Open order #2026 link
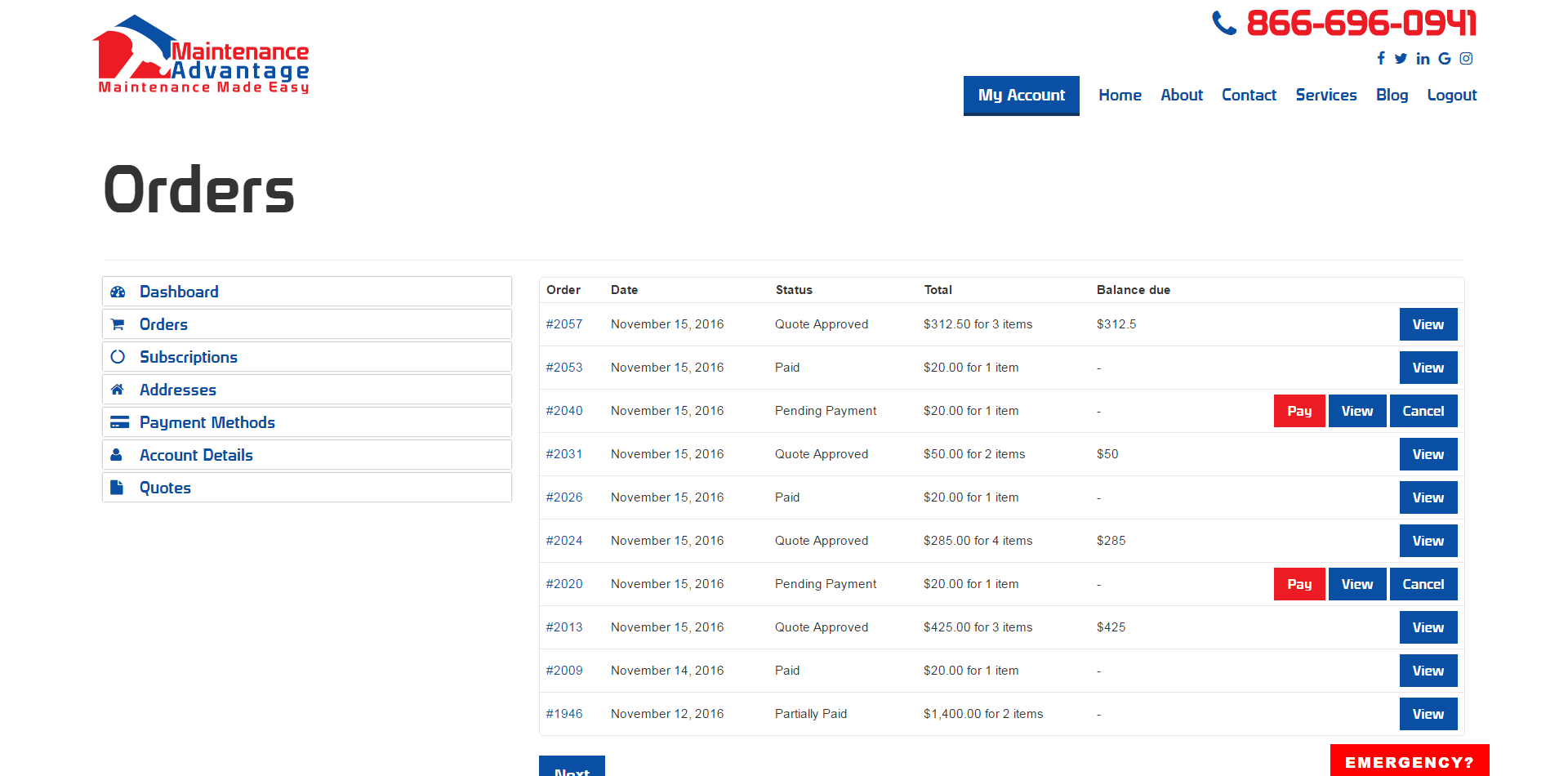1568x776 pixels. point(564,497)
